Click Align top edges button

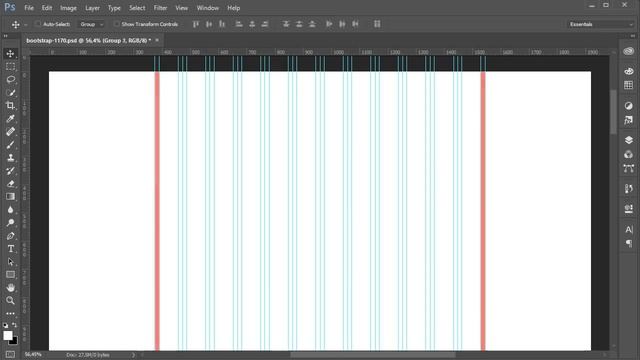196,24
